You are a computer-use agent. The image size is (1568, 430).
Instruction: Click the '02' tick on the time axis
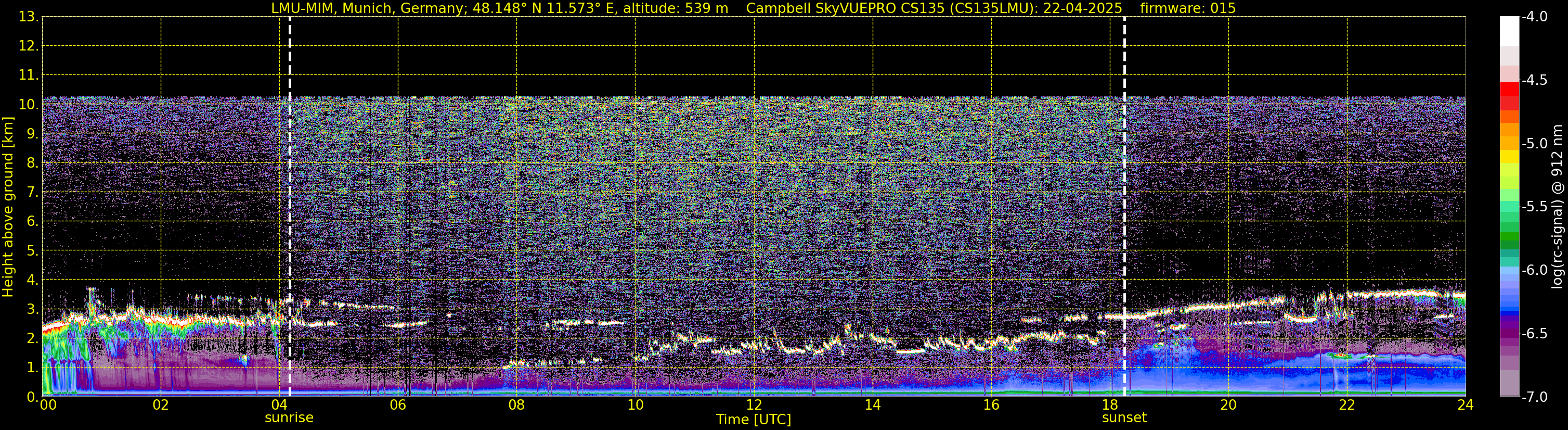pyautogui.click(x=161, y=405)
